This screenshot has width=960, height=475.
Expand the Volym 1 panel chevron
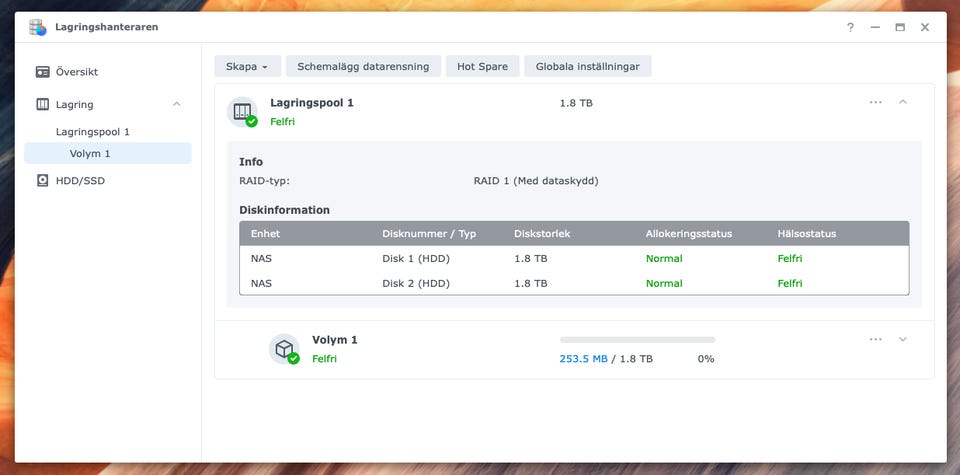click(x=903, y=339)
